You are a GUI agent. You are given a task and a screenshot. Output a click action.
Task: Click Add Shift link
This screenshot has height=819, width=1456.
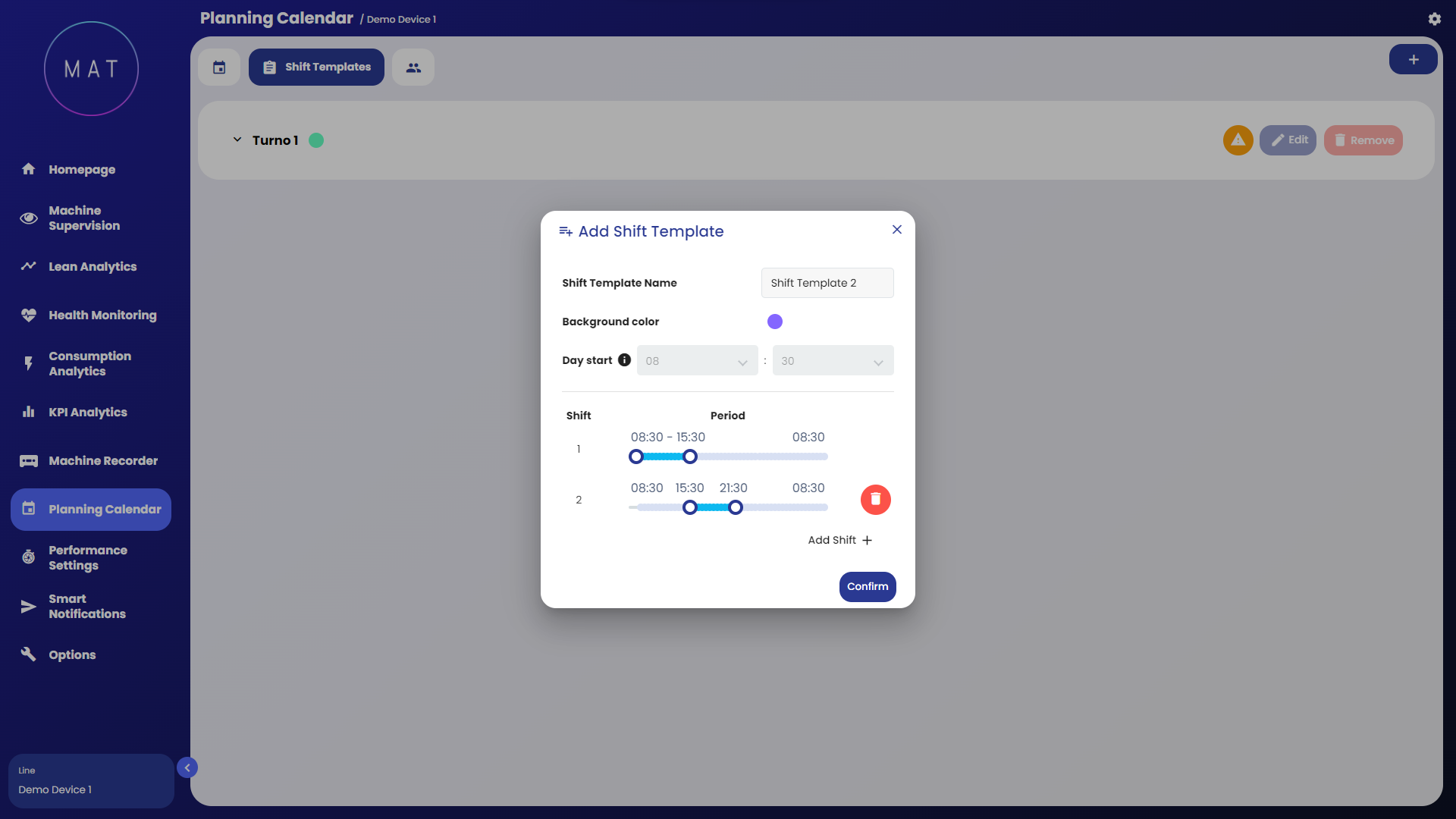pyautogui.click(x=839, y=540)
